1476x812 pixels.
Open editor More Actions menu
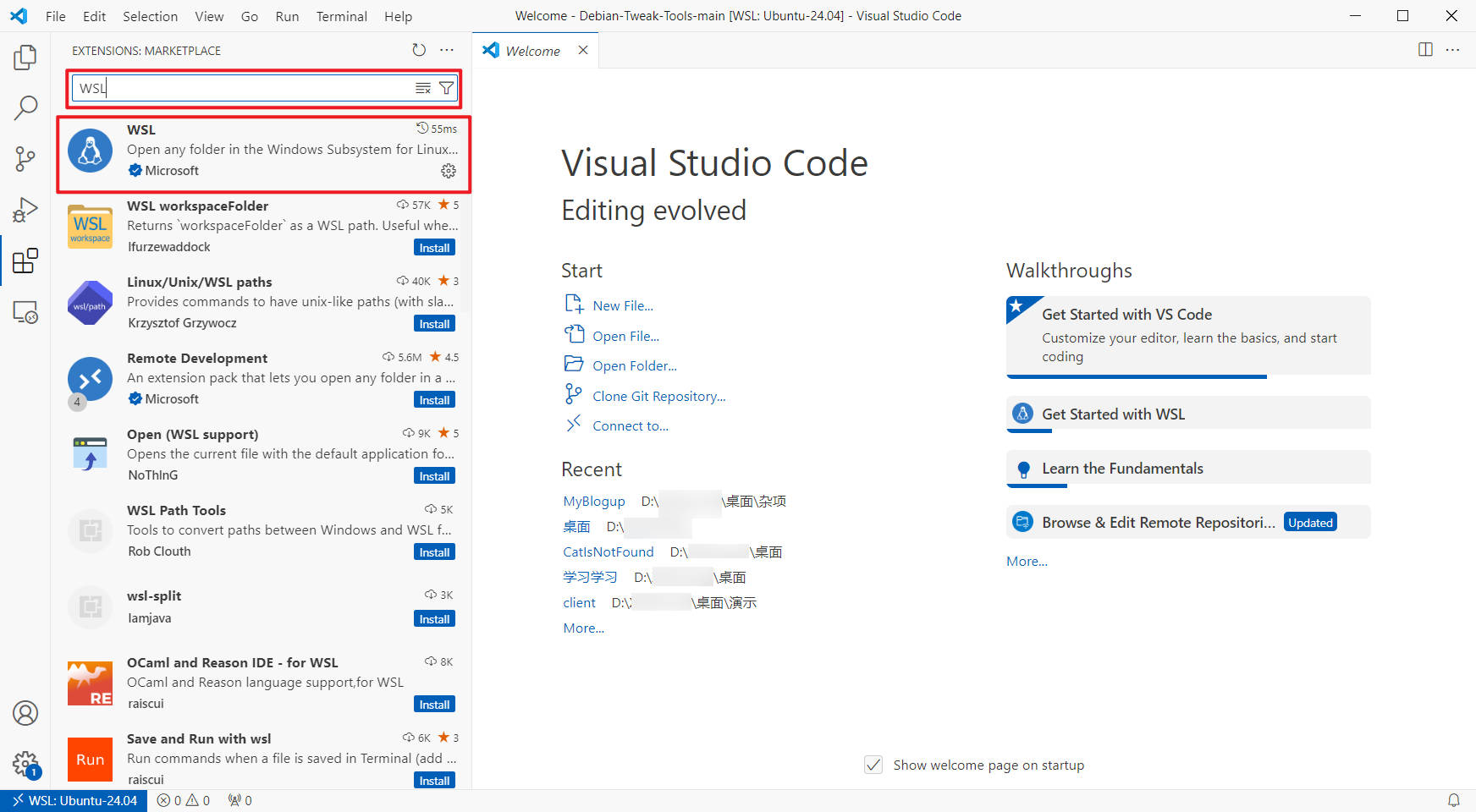[x=1453, y=50]
